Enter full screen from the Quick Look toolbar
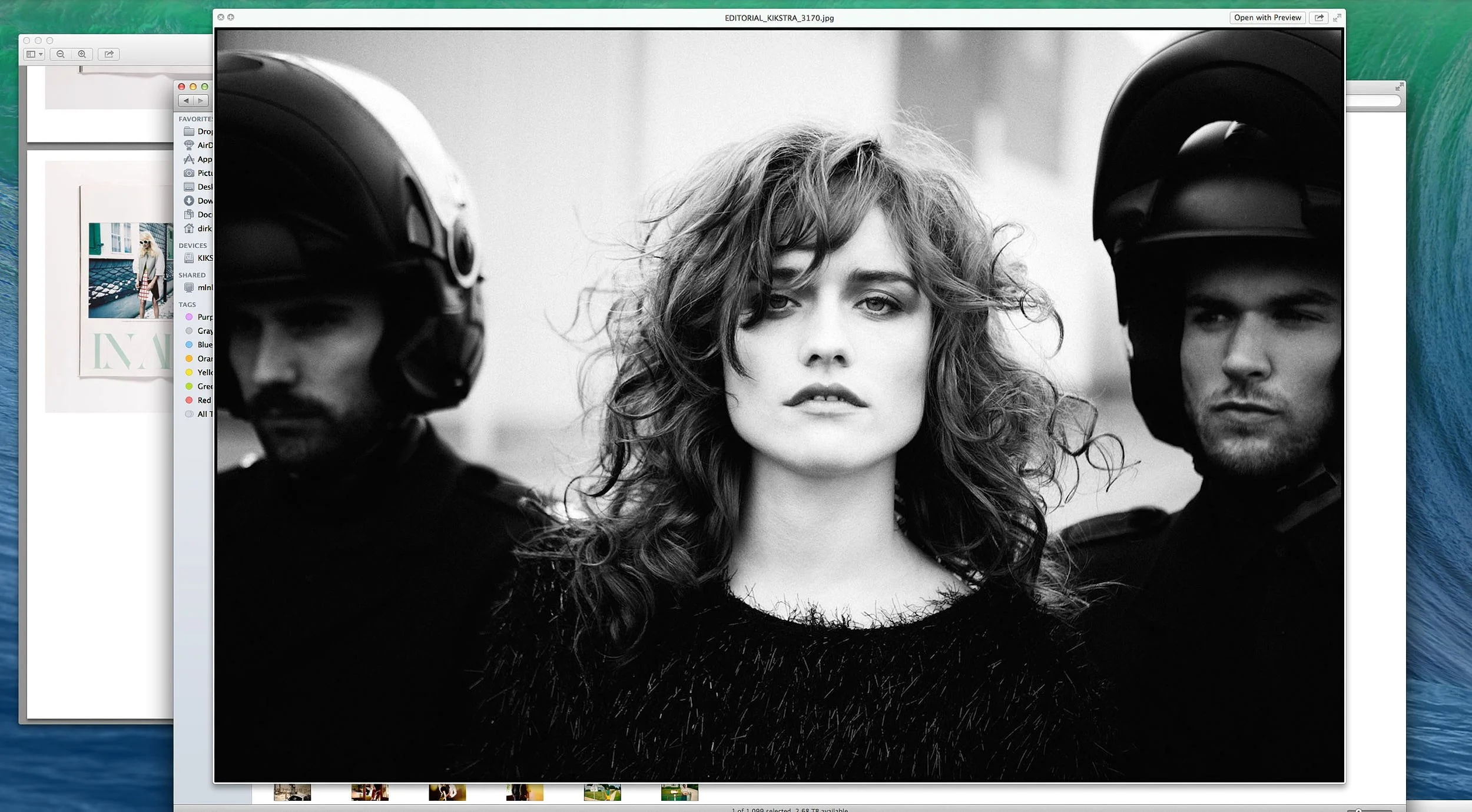This screenshot has width=1472, height=812. coord(1337,18)
